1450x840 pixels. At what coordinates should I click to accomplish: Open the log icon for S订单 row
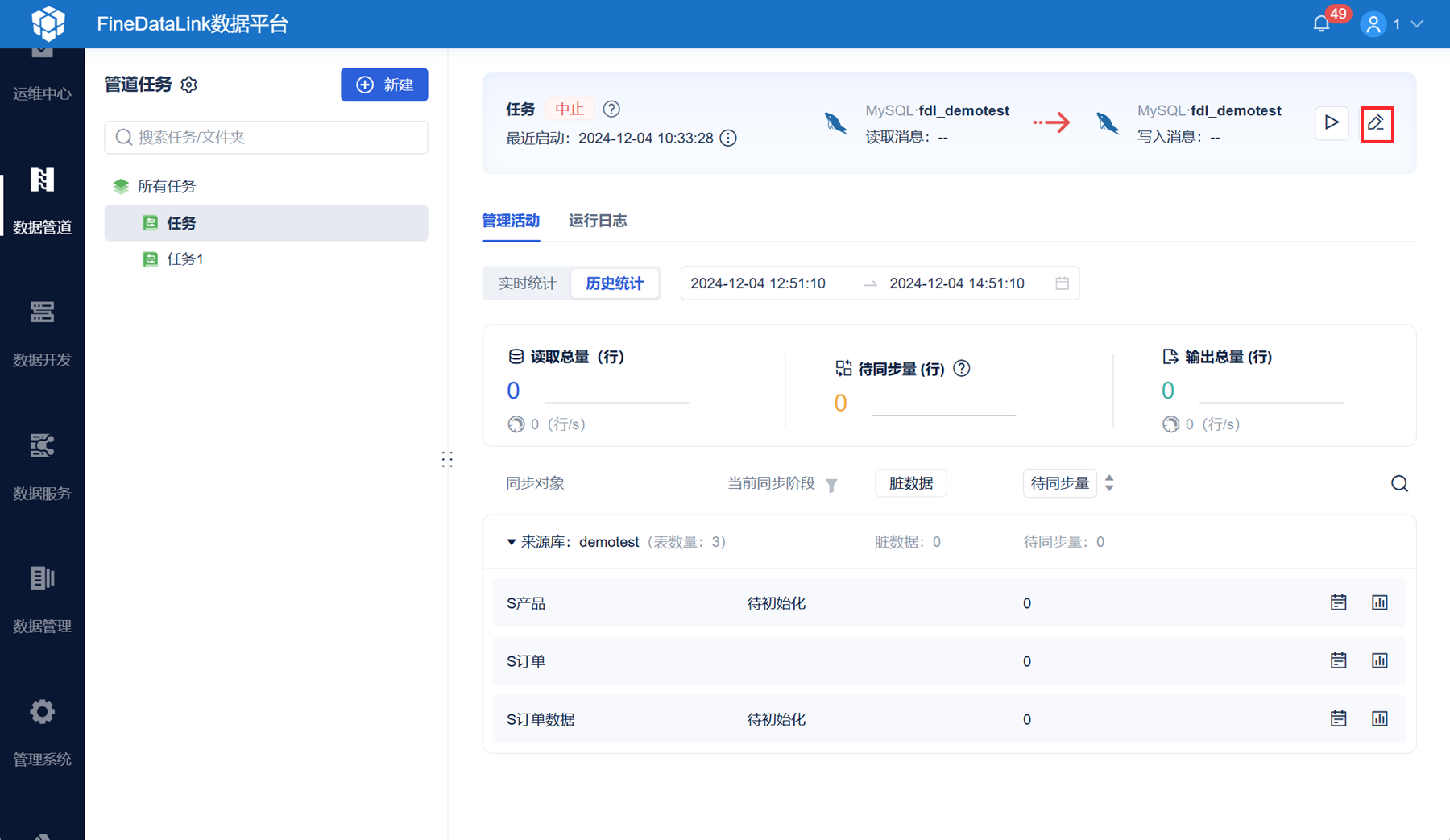[x=1338, y=660]
